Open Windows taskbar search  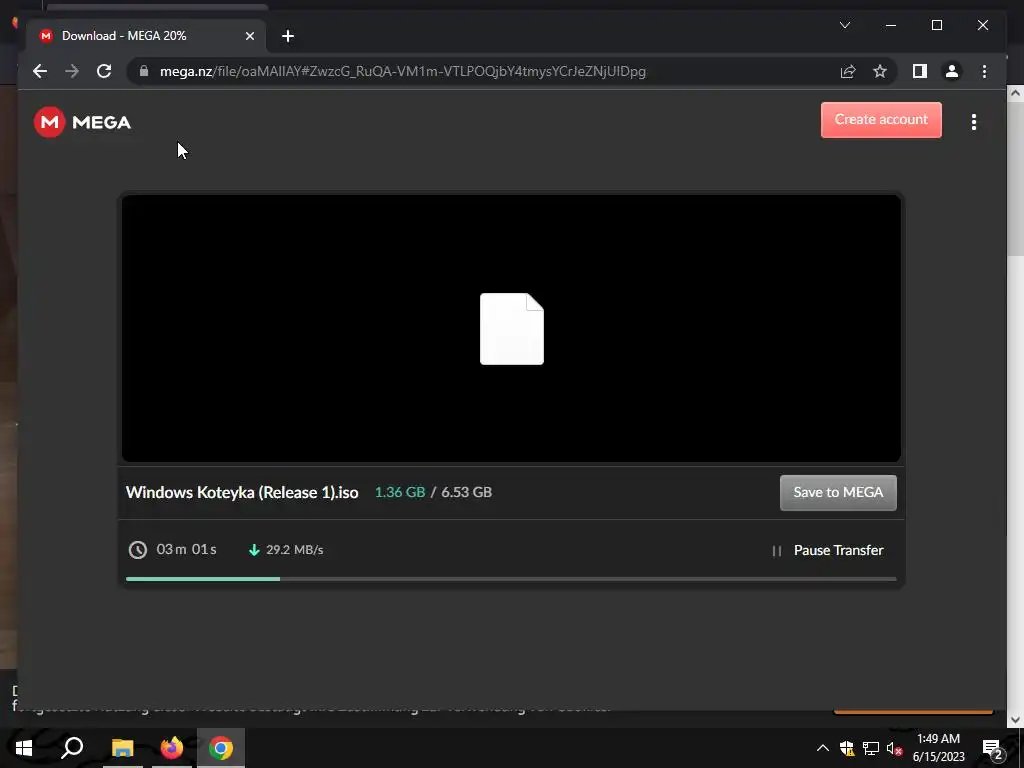pos(72,748)
